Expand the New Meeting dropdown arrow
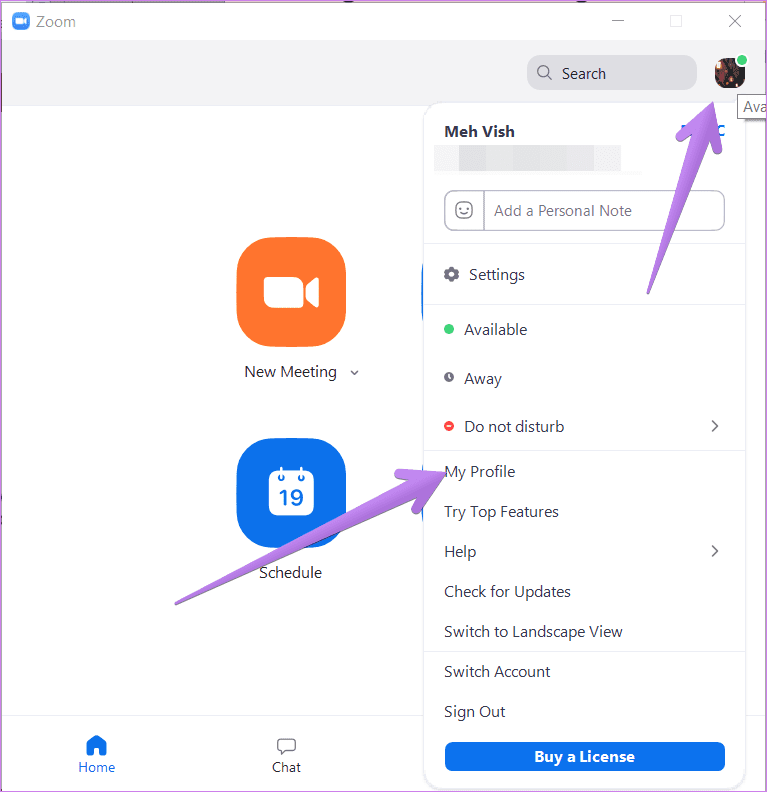Image resolution: width=767 pixels, height=792 pixels. click(354, 373)
